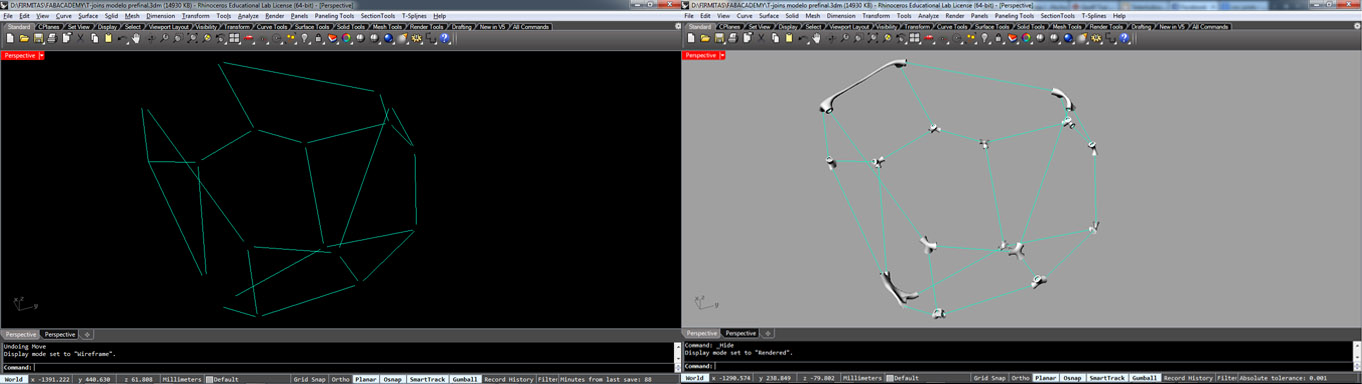
Task: Click Copy icon in left Rhino window
Action: coord(95,38)
